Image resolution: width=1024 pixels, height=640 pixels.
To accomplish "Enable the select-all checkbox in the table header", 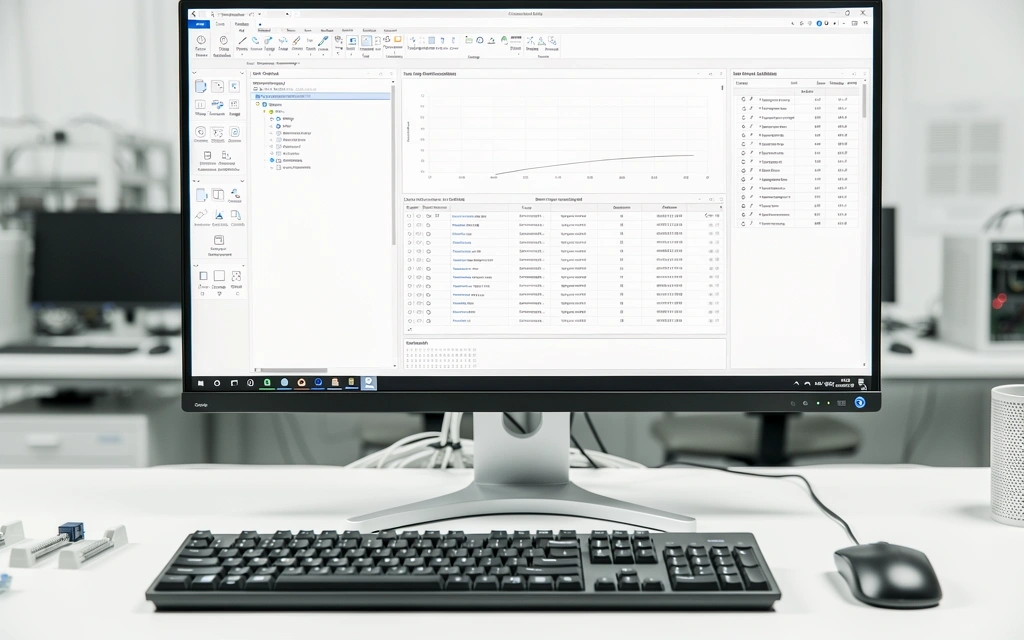I will coord(409,207).
